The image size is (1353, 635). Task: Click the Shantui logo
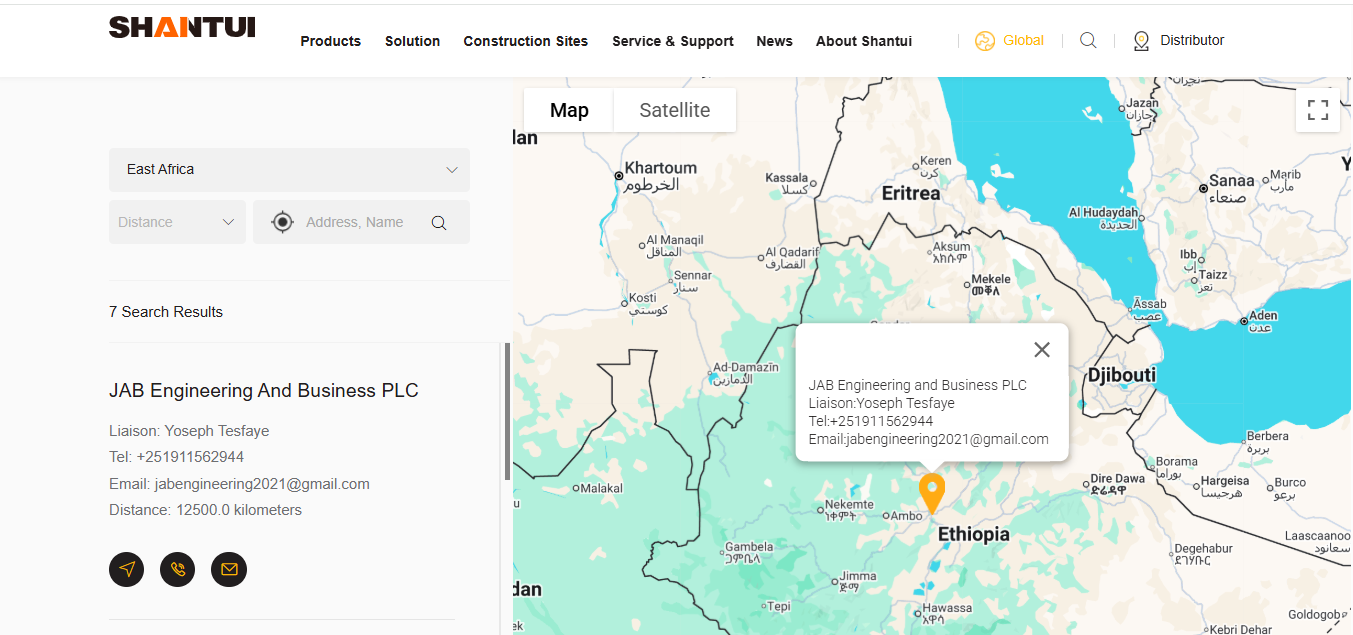tap(182, 27)
